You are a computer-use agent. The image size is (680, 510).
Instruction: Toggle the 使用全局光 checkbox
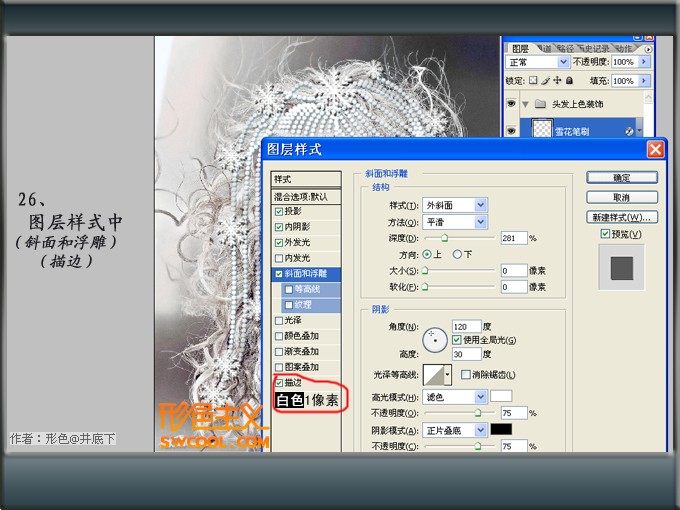(x=456, y=340)
